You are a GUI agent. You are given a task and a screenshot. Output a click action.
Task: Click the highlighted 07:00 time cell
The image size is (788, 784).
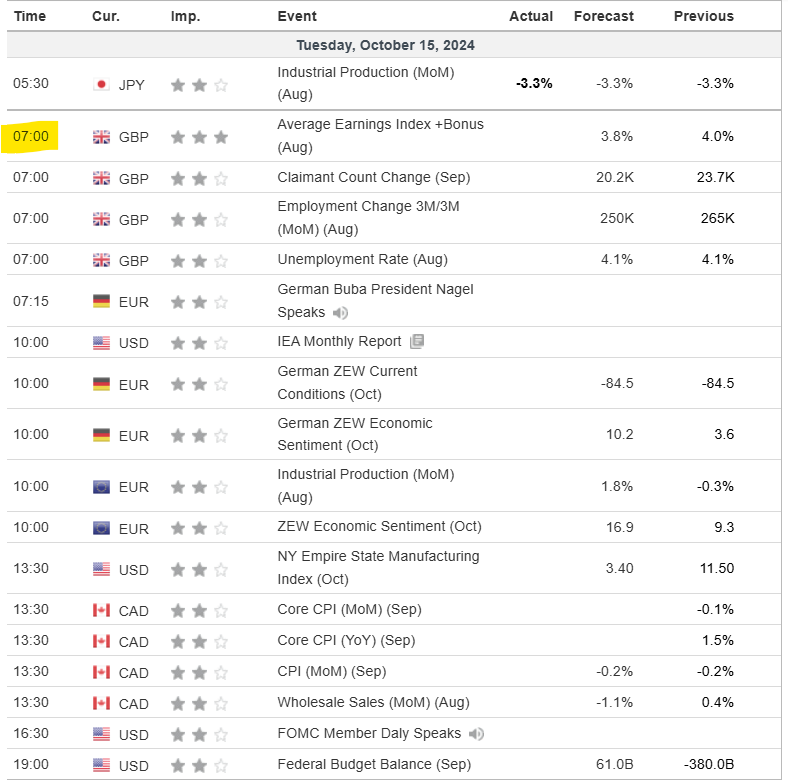click(x=31, y=136)
